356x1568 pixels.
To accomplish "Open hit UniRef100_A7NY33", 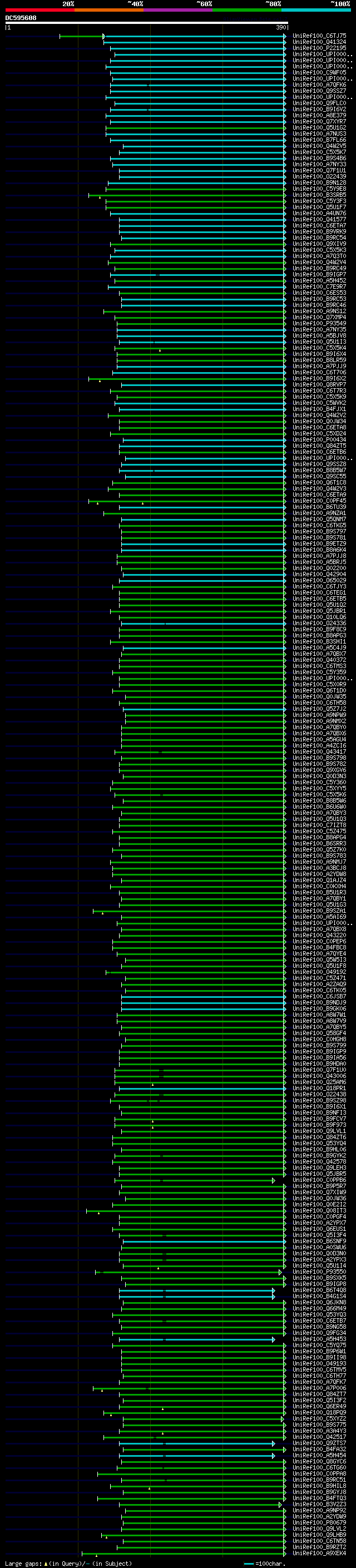I will pos(319,164).
